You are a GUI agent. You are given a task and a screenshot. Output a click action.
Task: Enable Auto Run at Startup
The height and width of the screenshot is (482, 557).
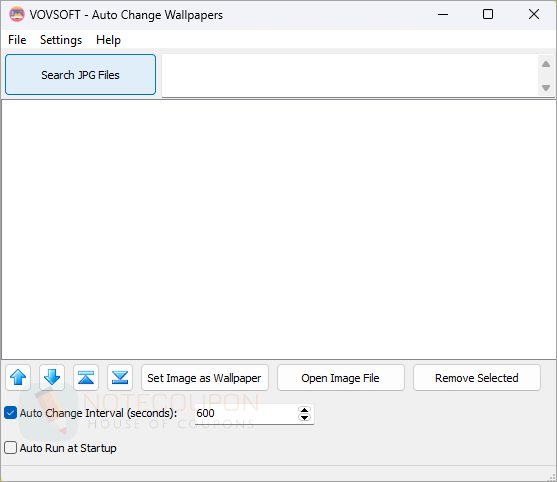point(10,448)
